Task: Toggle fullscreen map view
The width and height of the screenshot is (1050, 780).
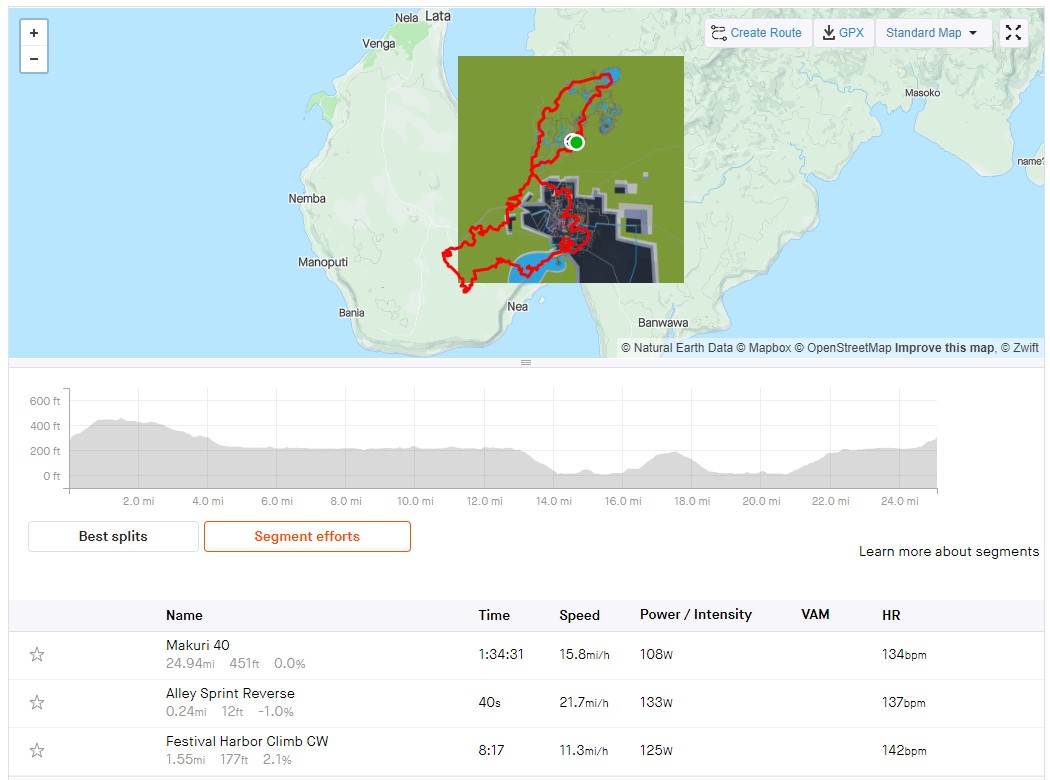Action: point(1013,33)
